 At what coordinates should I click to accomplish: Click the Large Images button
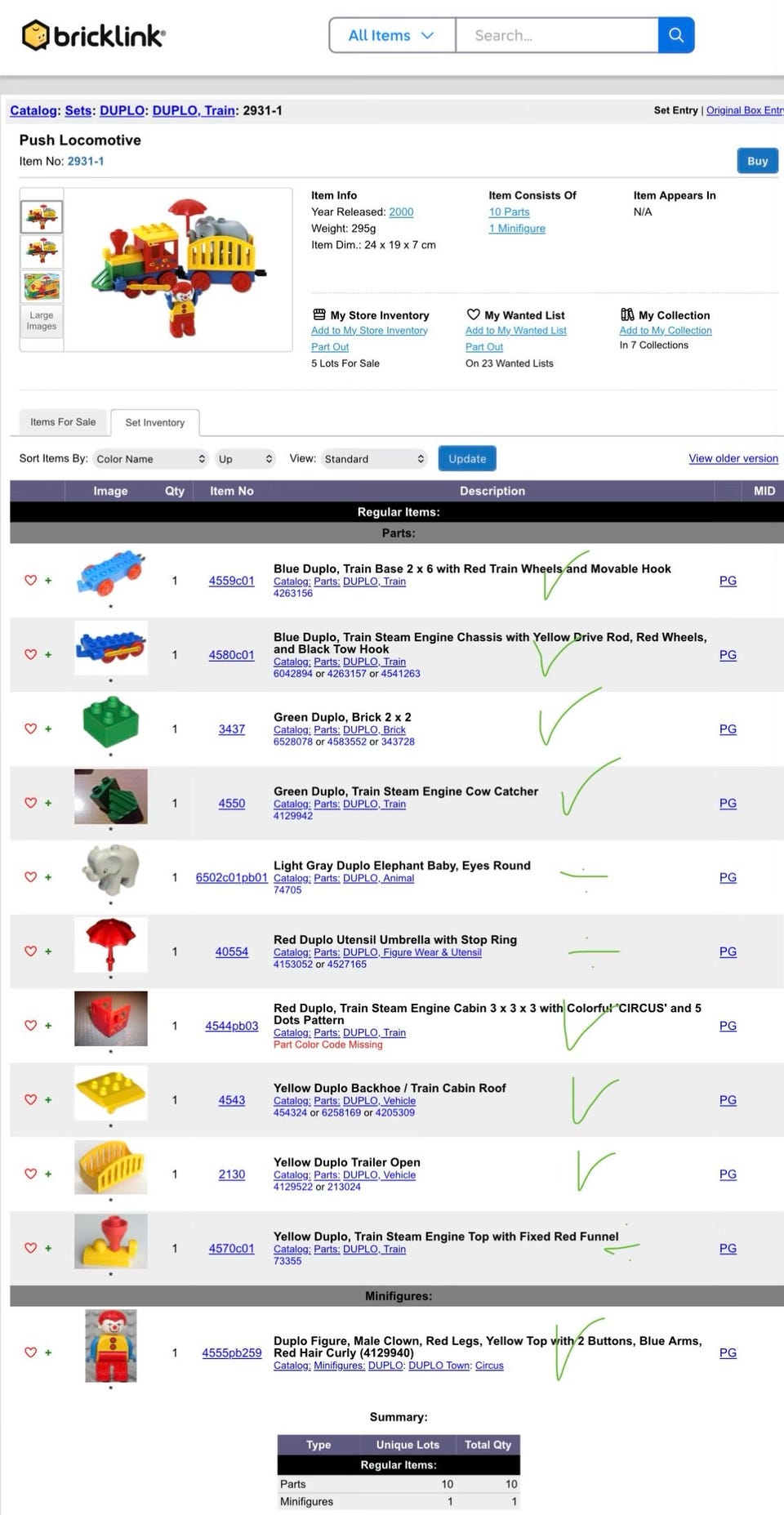click(x=42, y=320)
